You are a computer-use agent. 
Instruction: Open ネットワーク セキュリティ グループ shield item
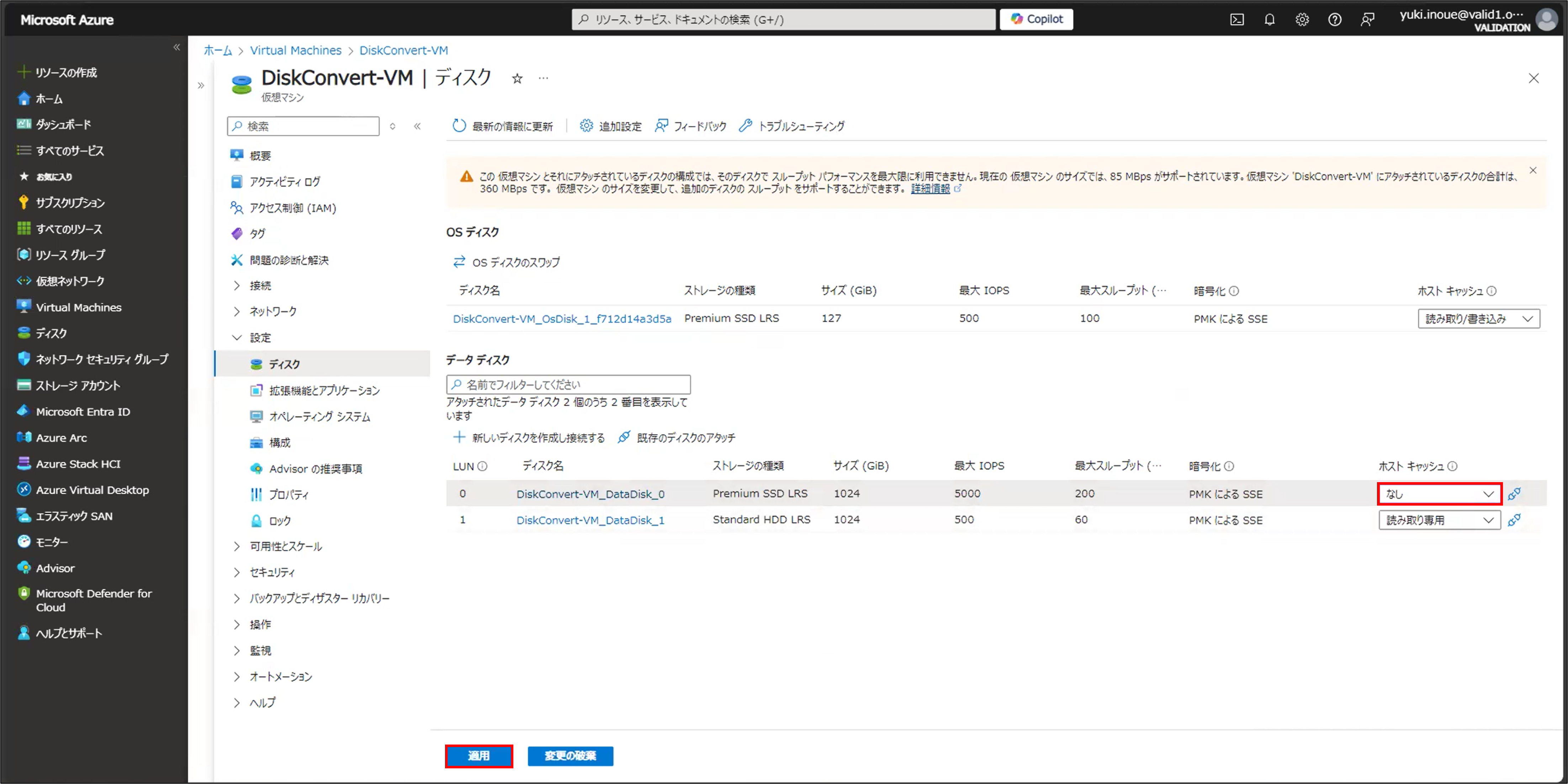tap(92, 359)
